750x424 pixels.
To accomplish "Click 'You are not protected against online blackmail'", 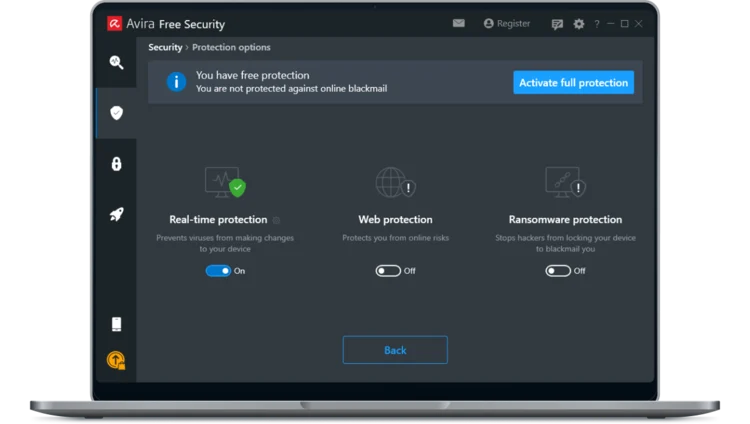I will click(291, 89).
